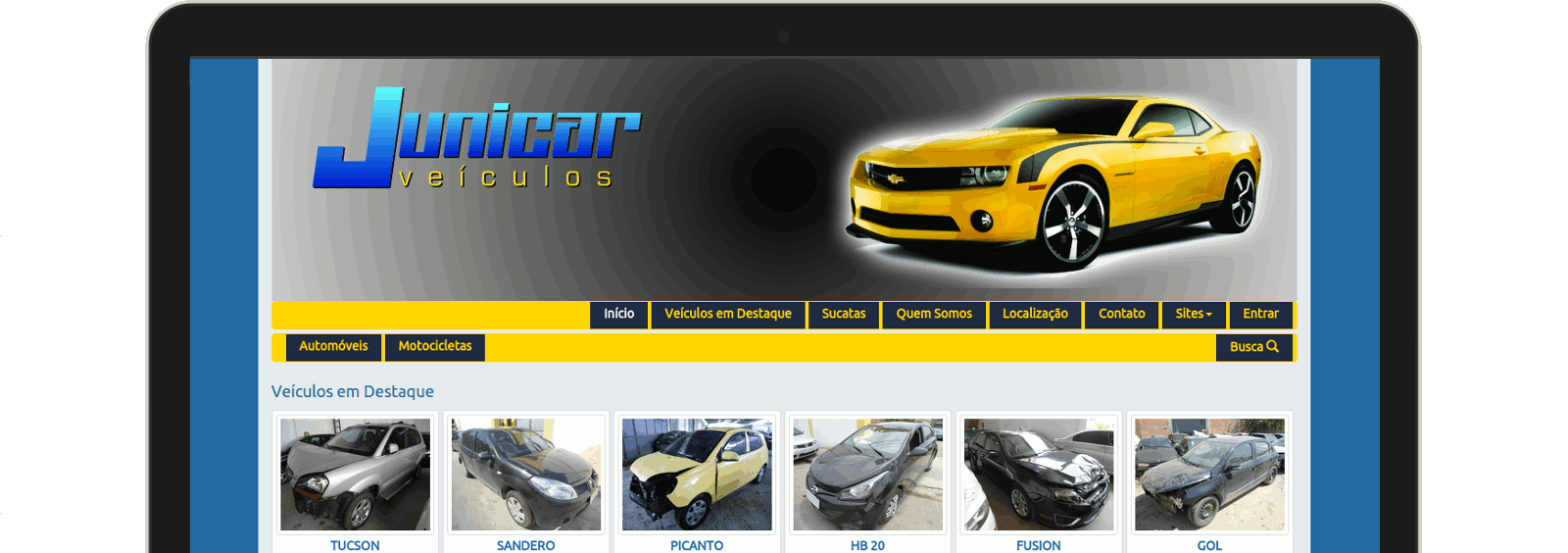Viewport: 1568px width, 553px height.
Task: Open the Sucatas page
Action: (x=843, y=314)
